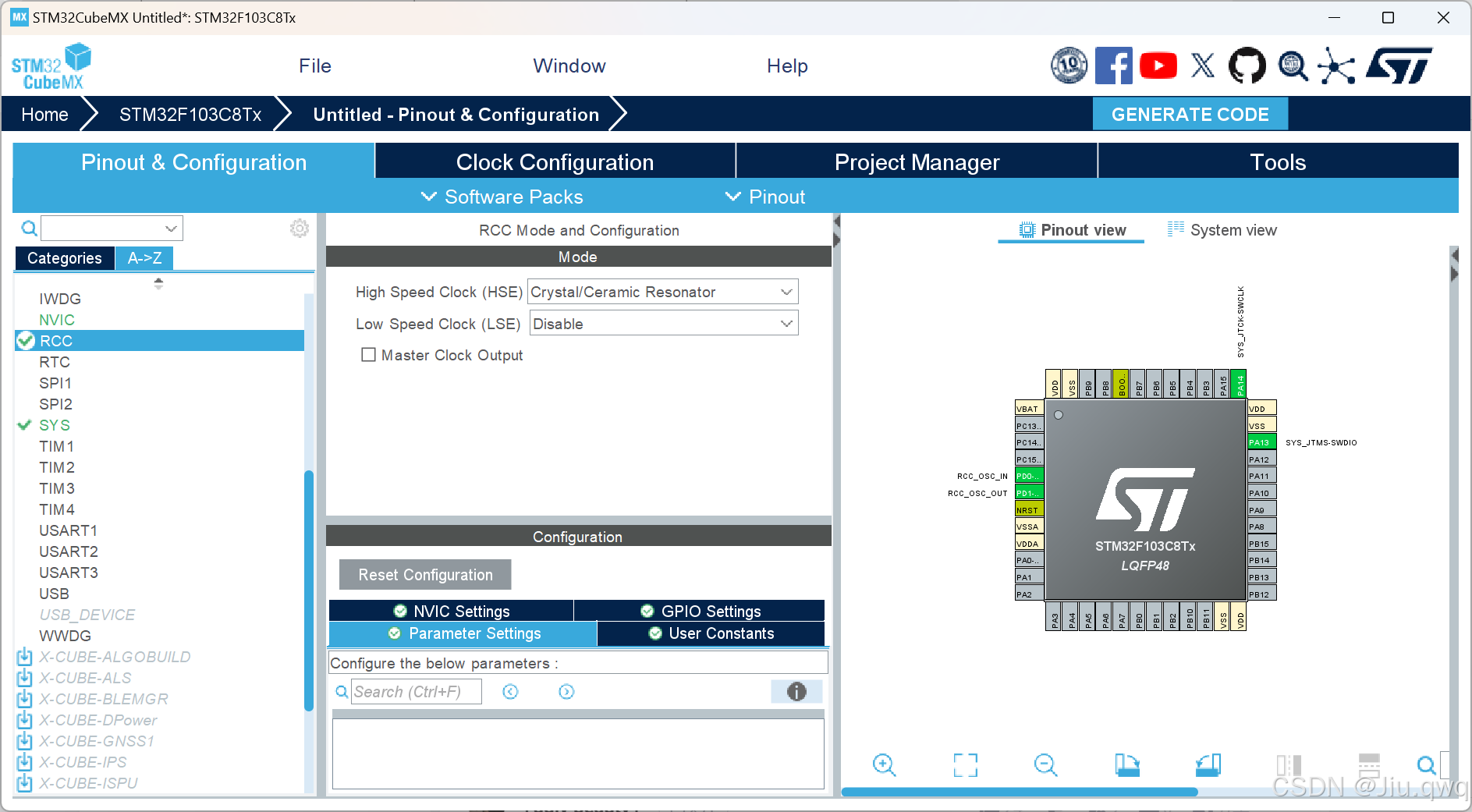Rotate the chip view clockwise
Viewport: 1472px width, 812px height.
click(x=1126, y=765)
